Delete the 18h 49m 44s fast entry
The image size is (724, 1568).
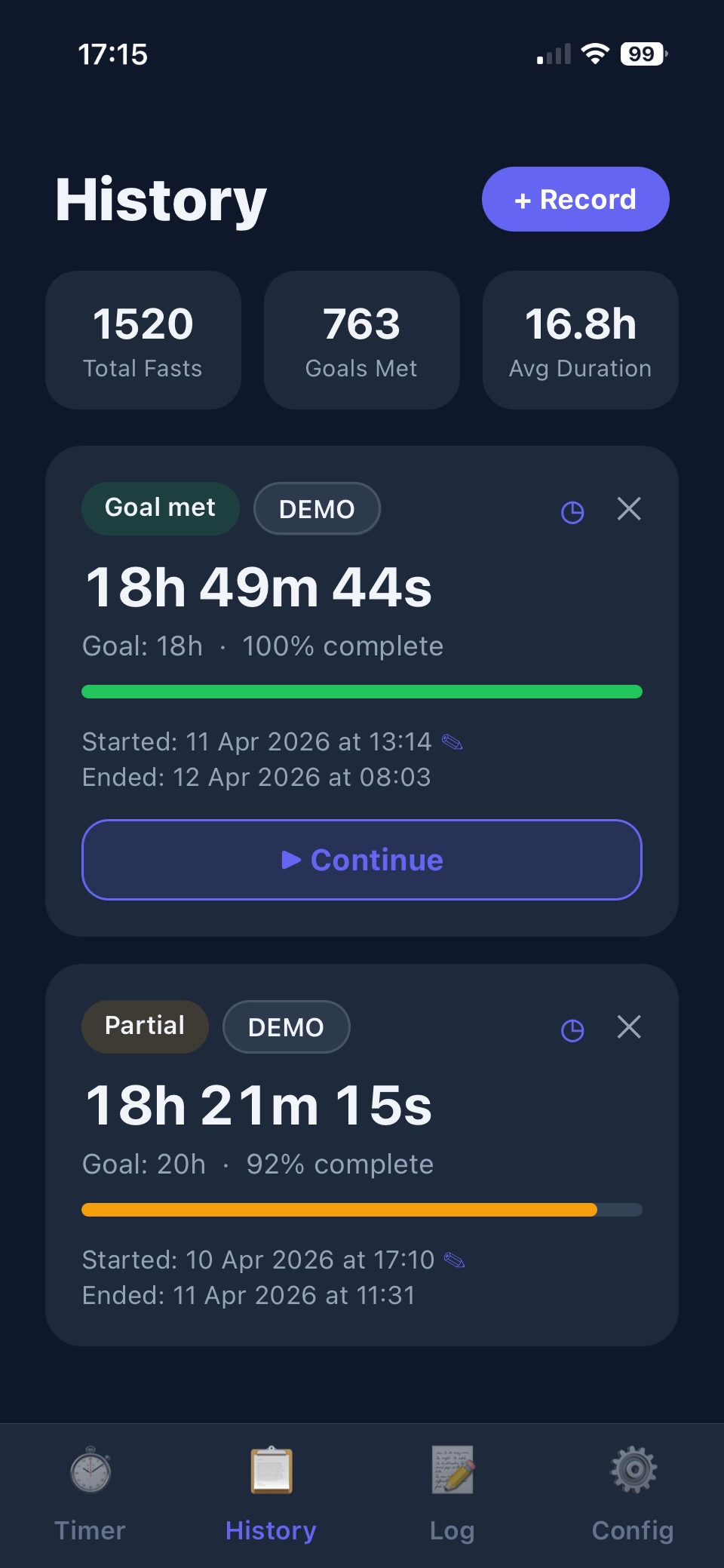629,509
